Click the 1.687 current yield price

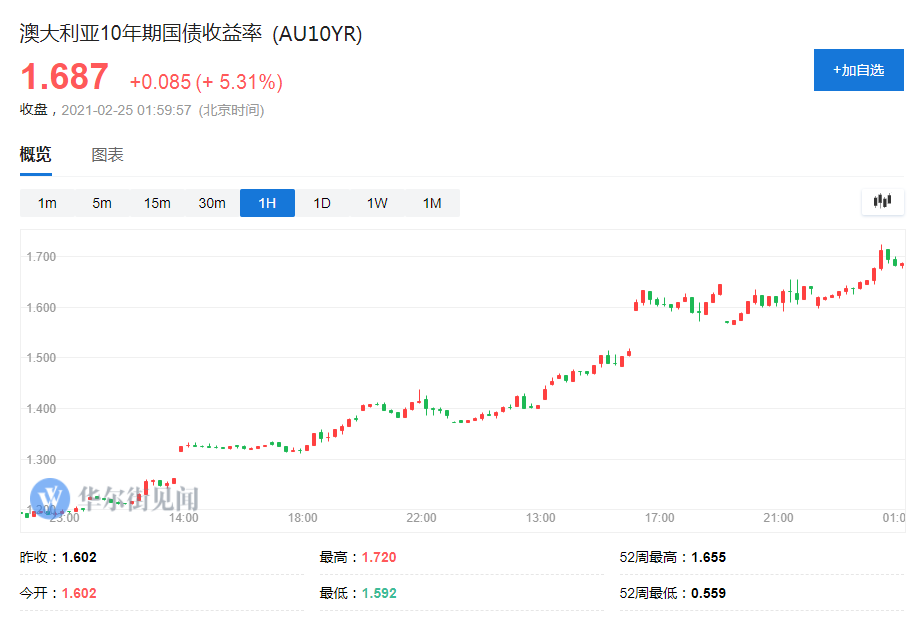[64, 78]
